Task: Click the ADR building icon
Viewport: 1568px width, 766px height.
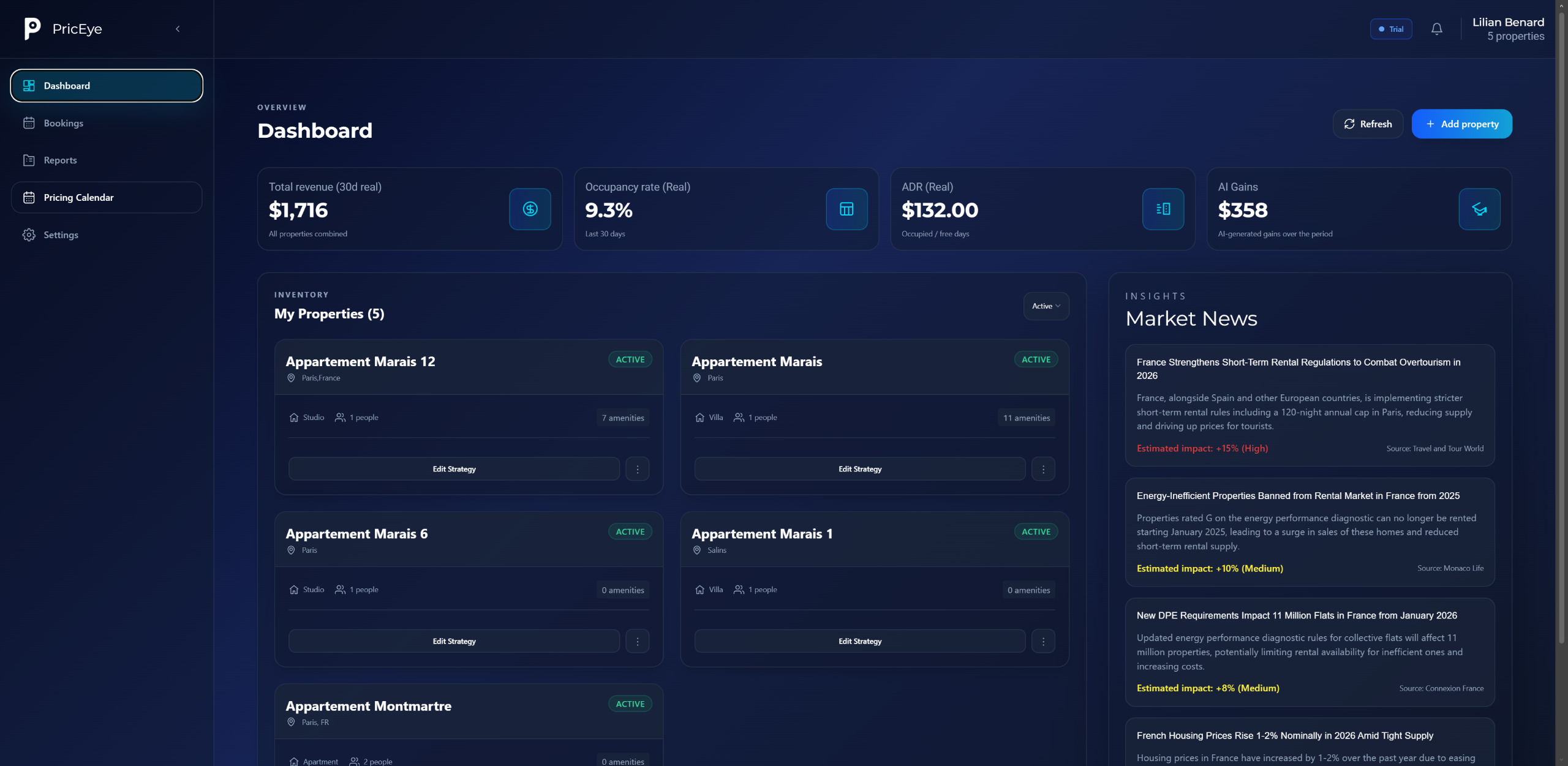Action: tap(1163, 209)
